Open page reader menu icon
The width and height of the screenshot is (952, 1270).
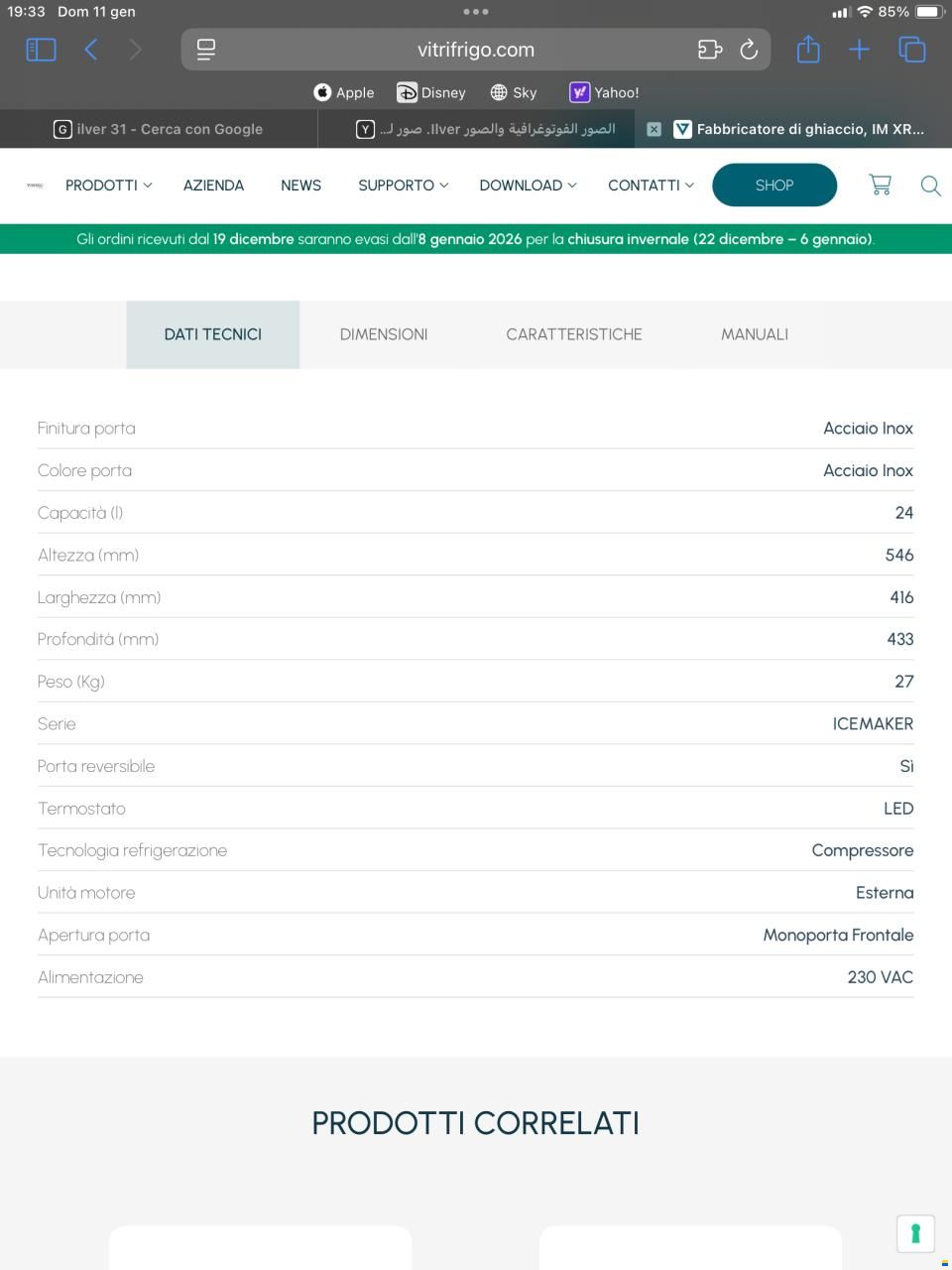tap(206, 50)
